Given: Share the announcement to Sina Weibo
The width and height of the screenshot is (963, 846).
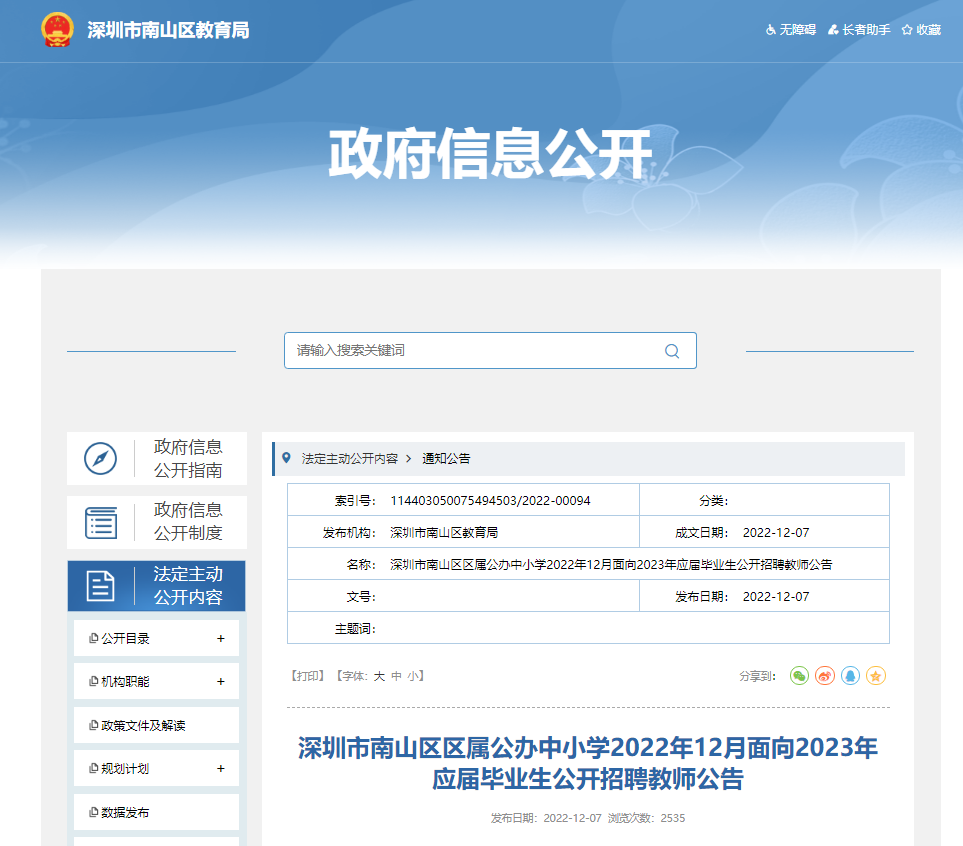Looking at the screenshot, I should pyautogui.click(x=825, y=676).
